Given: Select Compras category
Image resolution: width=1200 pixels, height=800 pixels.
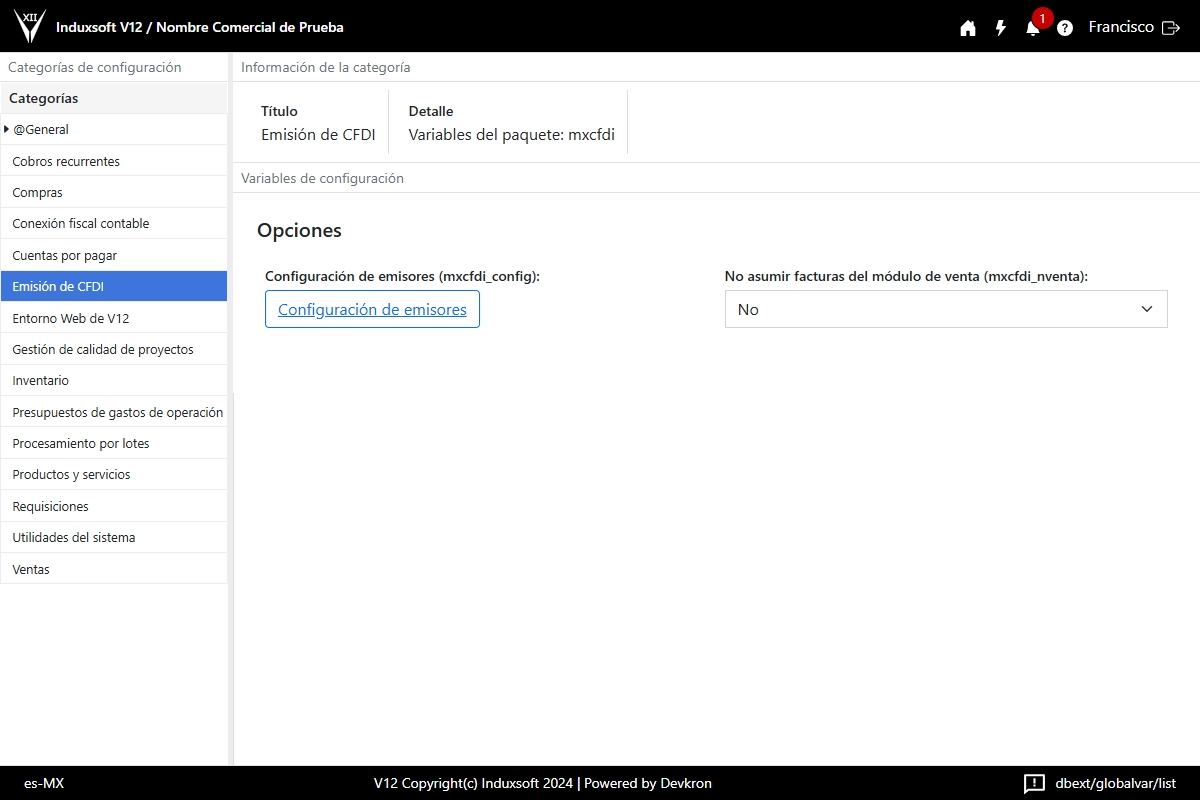Looking at the screenshot, I should click(37, 192).
